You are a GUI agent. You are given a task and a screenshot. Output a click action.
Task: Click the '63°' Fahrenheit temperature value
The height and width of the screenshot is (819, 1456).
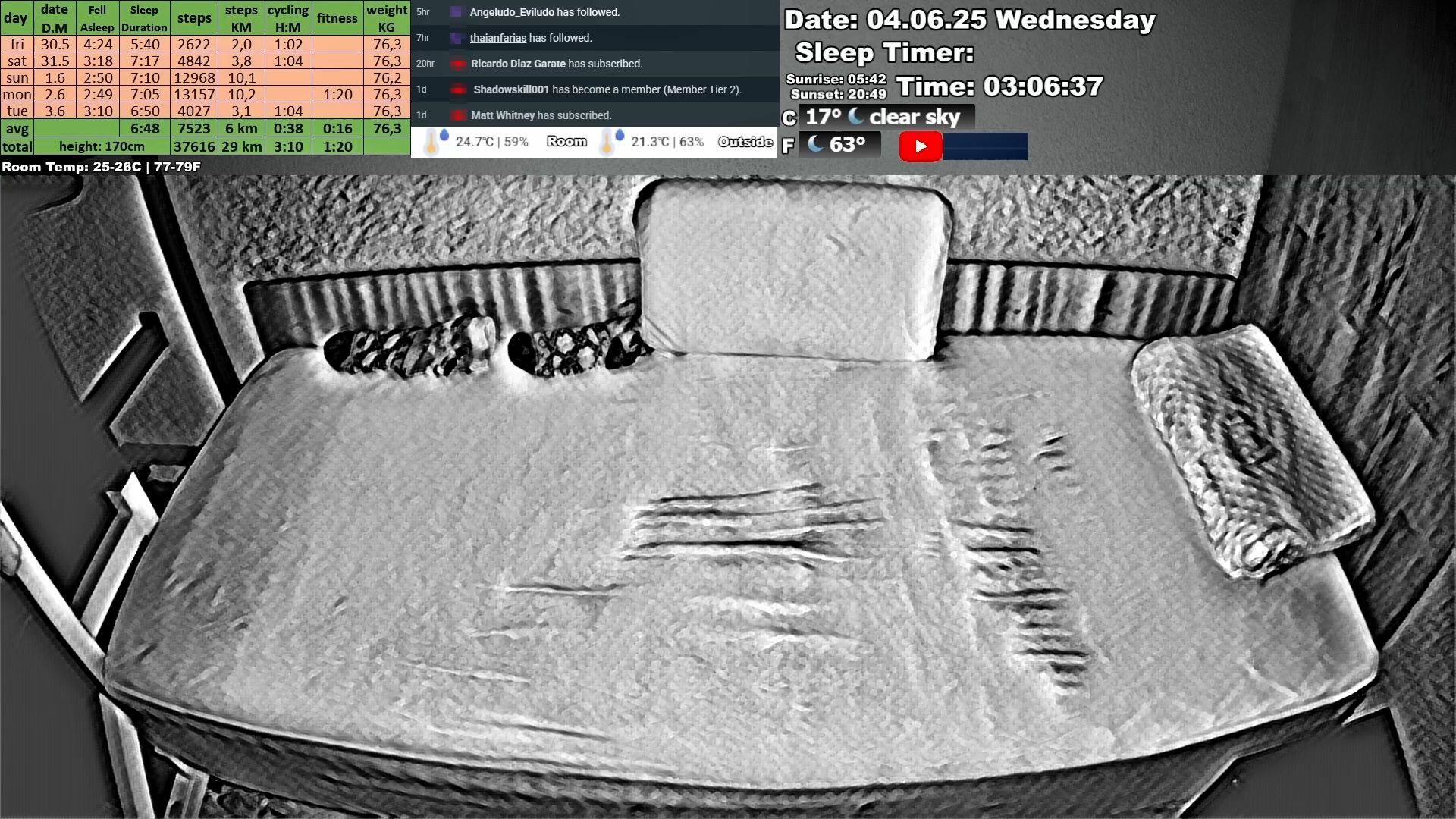847,144
